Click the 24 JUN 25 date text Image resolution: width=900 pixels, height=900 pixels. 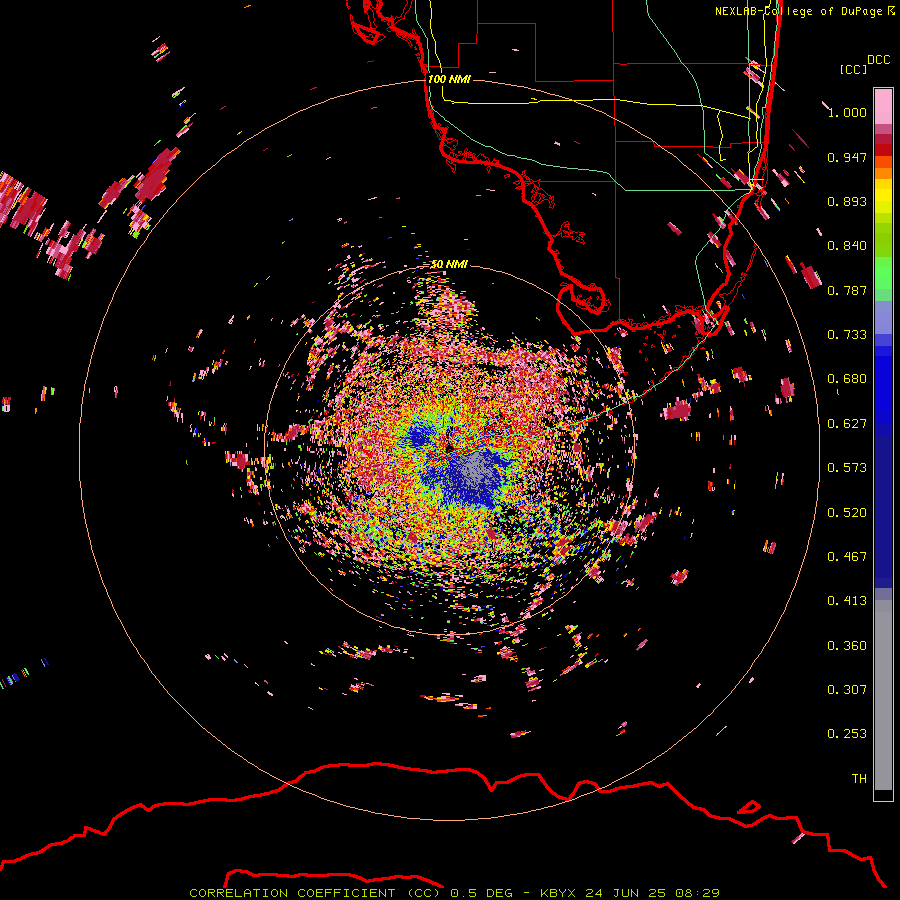625,893
